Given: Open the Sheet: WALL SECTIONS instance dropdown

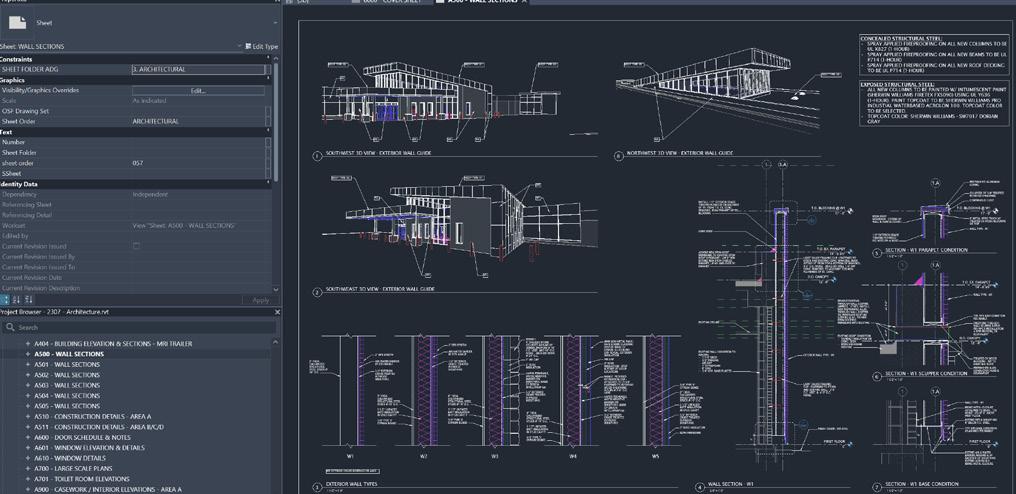Looking at the screenshot, I should coord(239,46).
